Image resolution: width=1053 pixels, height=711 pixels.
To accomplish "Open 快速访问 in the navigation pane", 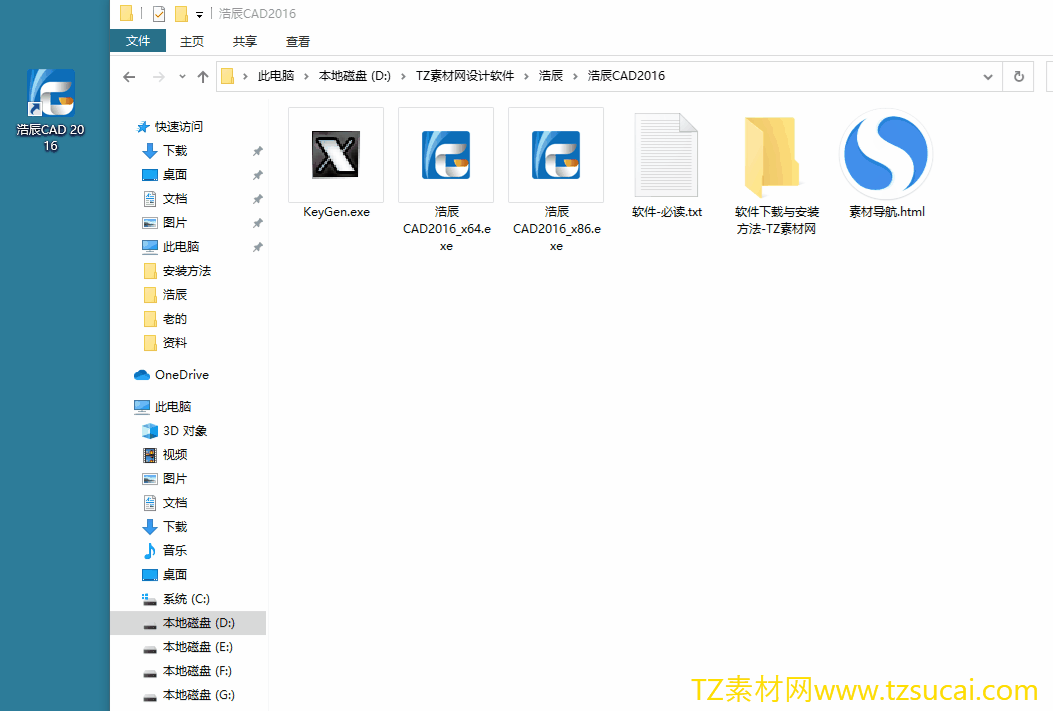I will pyautogui.click(x=179, y=127).
